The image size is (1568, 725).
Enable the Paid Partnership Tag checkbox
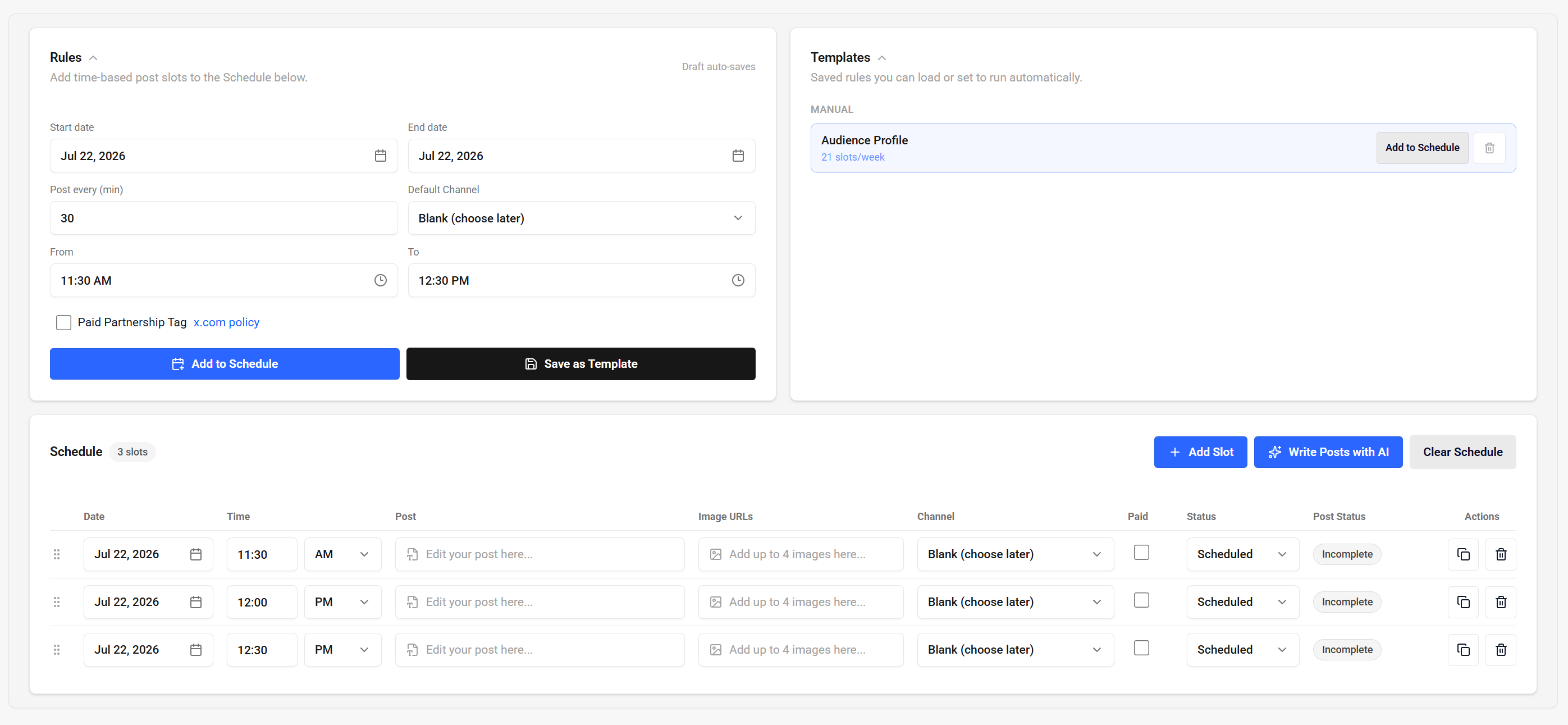coord(63,323)
